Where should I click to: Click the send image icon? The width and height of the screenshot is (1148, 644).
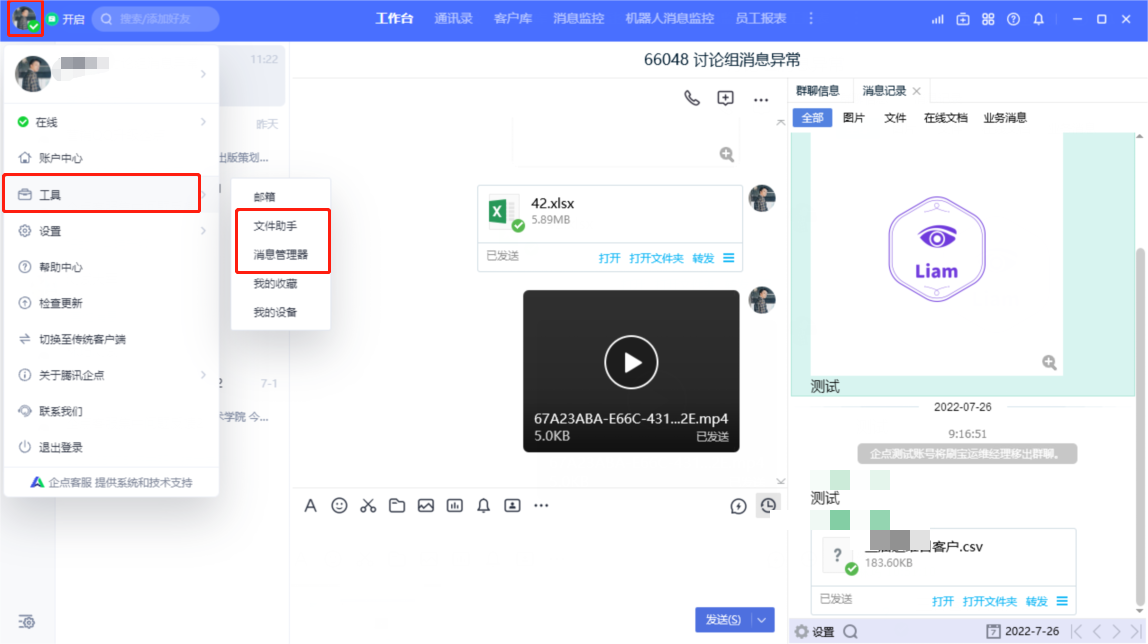(426, 506)
